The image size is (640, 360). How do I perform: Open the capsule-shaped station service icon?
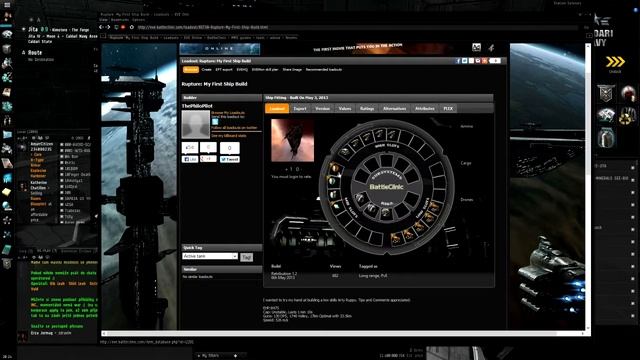[606, 138]
